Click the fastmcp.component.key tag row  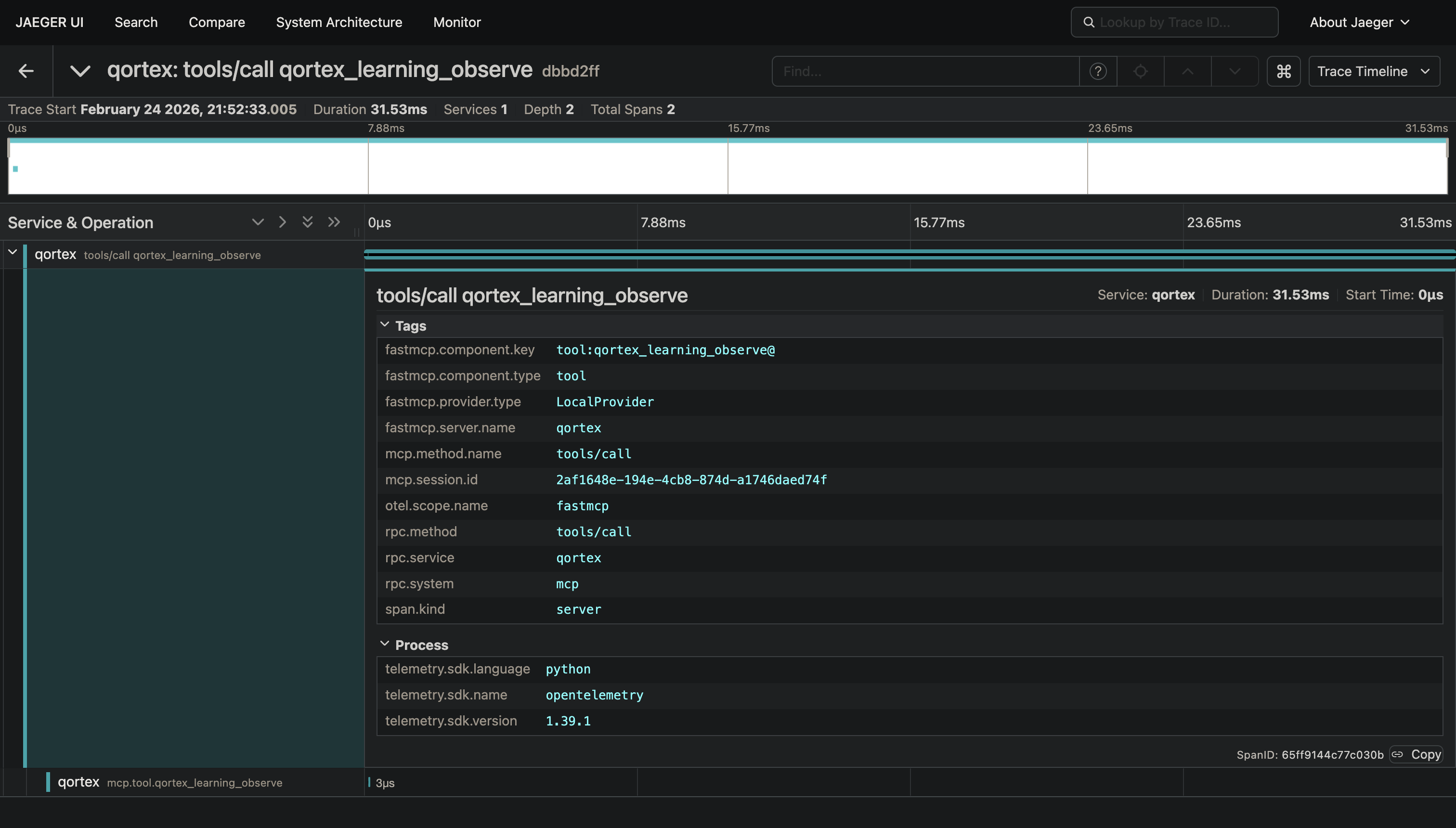910,350
